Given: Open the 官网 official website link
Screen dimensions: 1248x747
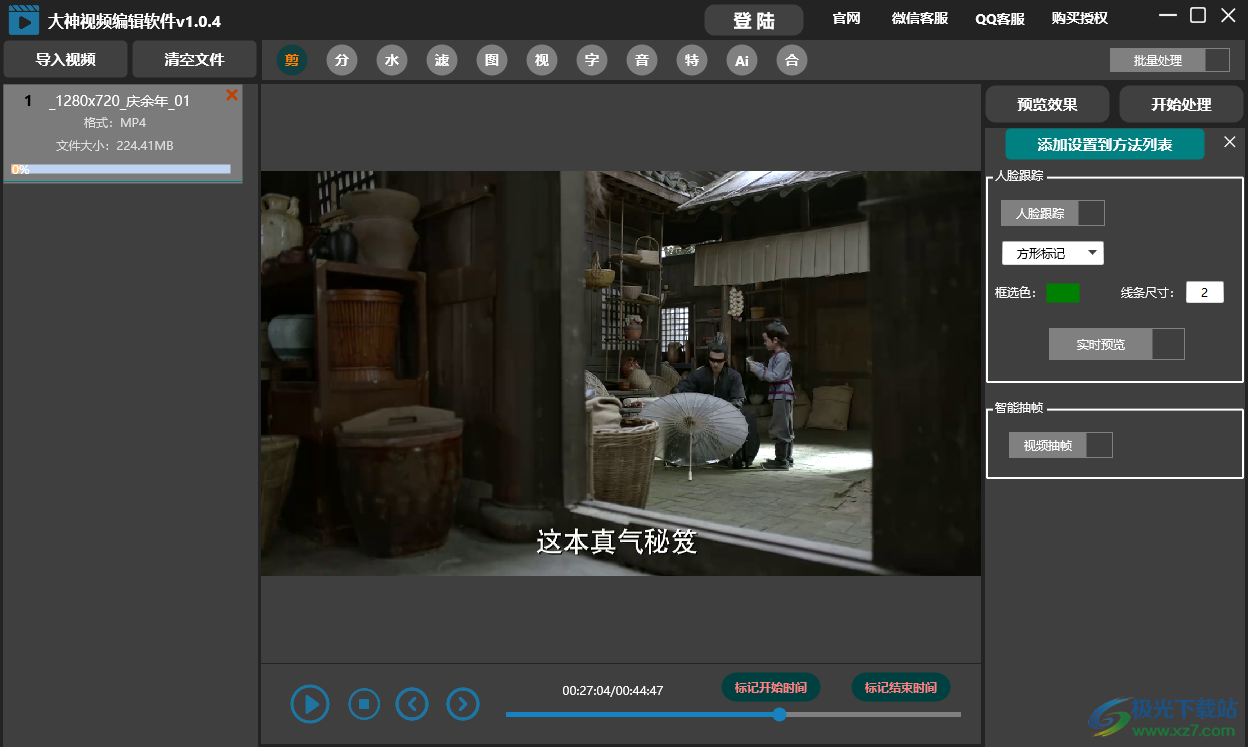Looking at the screenshot, I should click(846, 18).
